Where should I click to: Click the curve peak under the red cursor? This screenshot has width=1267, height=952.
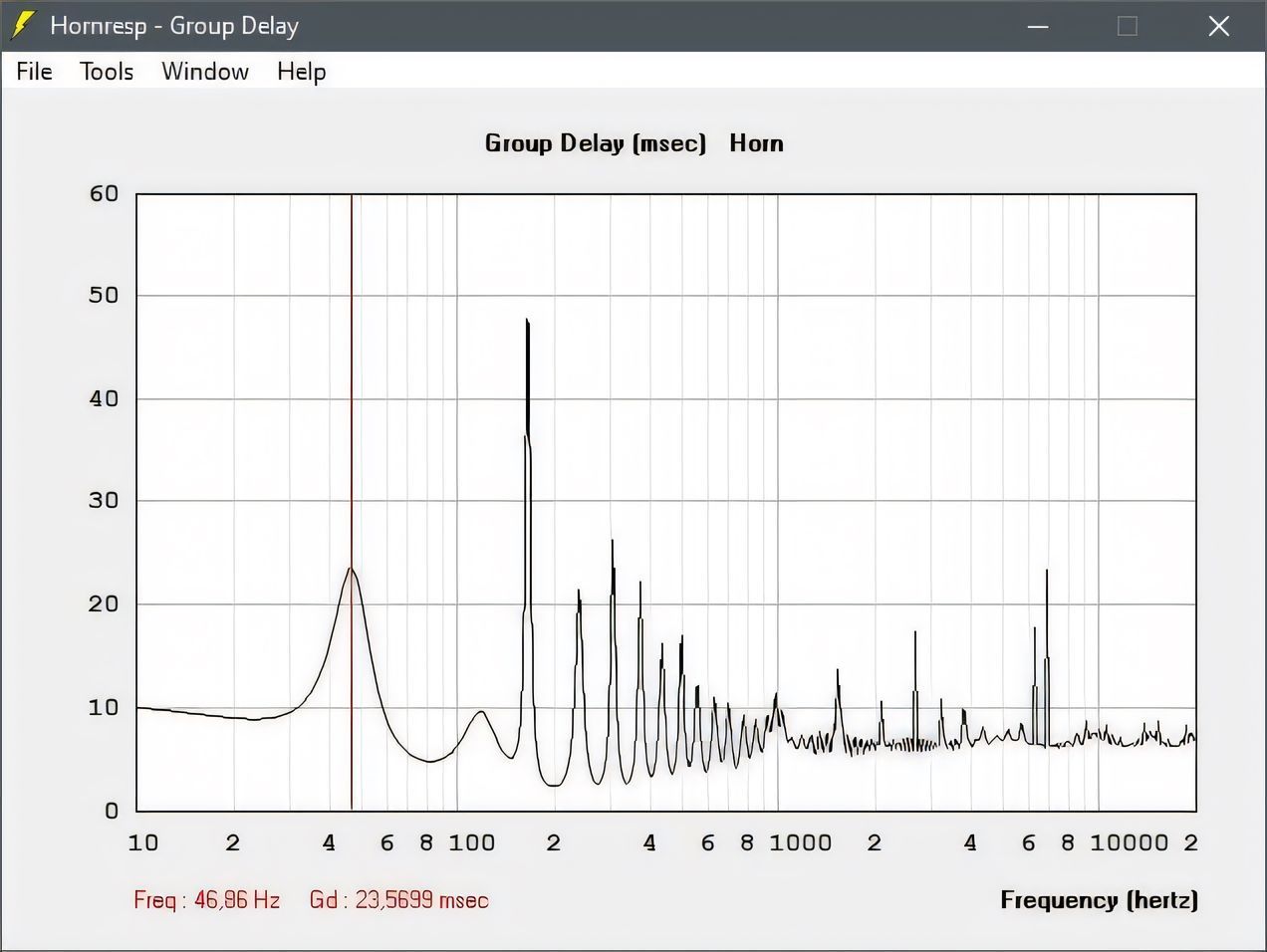[x=351, y=569]
